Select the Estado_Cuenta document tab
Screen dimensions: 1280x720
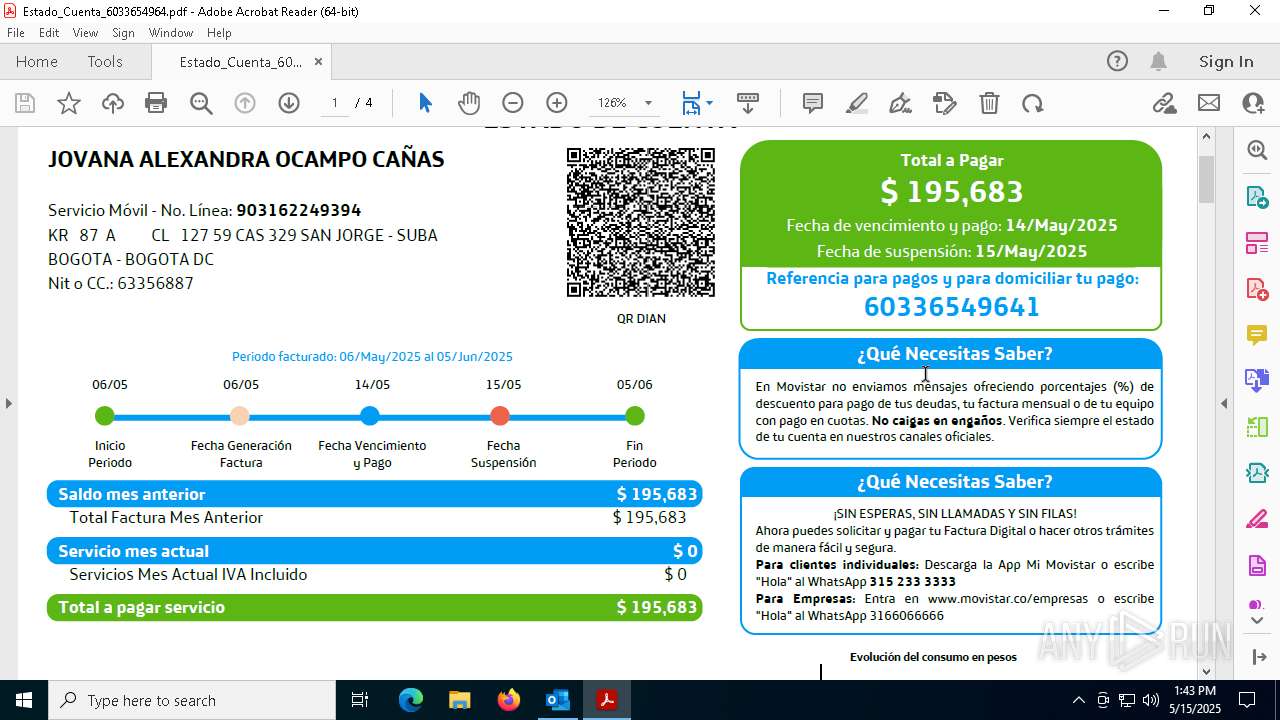[240, 62]
